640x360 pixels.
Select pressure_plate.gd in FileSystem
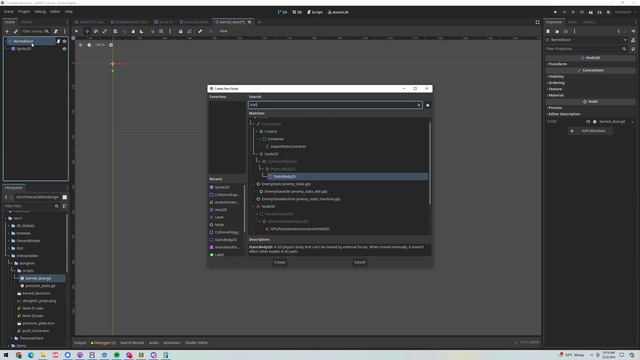coord(40,286)
